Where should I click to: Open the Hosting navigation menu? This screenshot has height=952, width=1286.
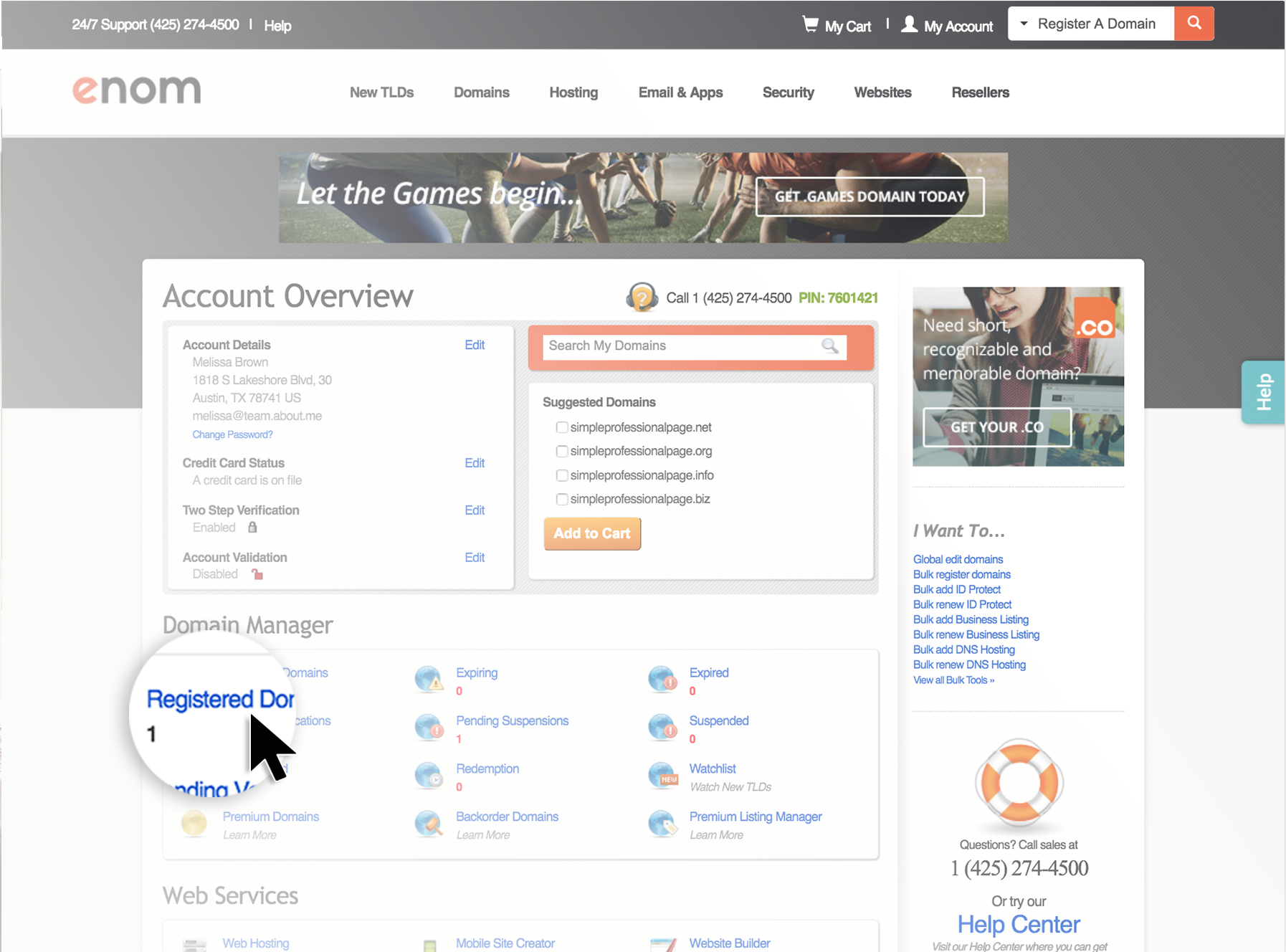tap(573, 92)
